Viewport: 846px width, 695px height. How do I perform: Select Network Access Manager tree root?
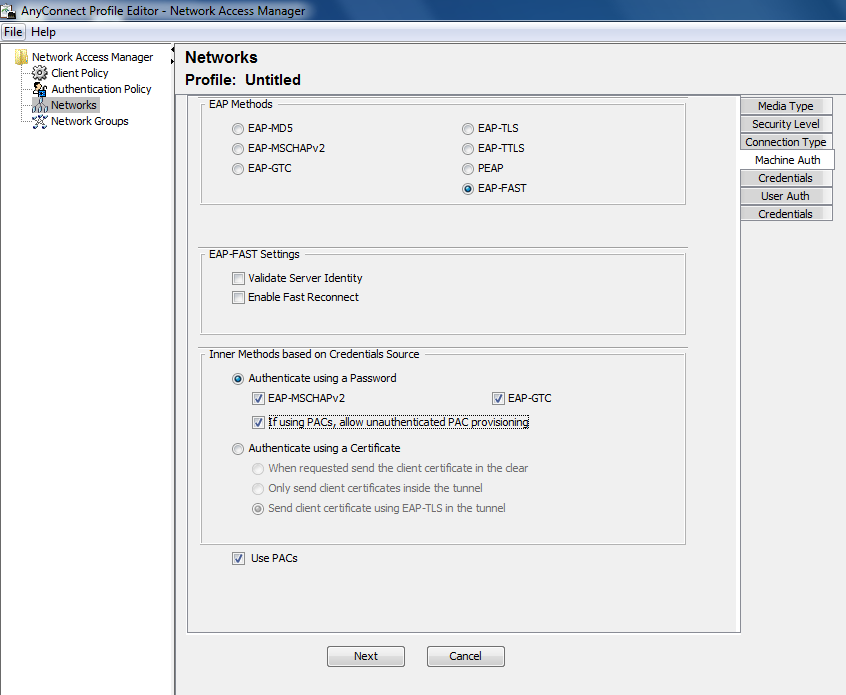click(x=92, y=57)
